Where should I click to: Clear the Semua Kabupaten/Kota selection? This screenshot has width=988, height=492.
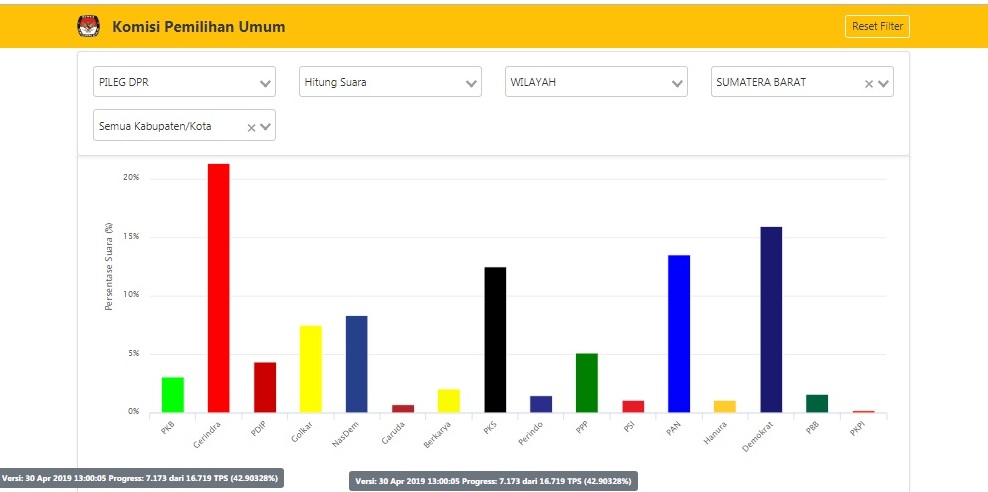point(252,128)
